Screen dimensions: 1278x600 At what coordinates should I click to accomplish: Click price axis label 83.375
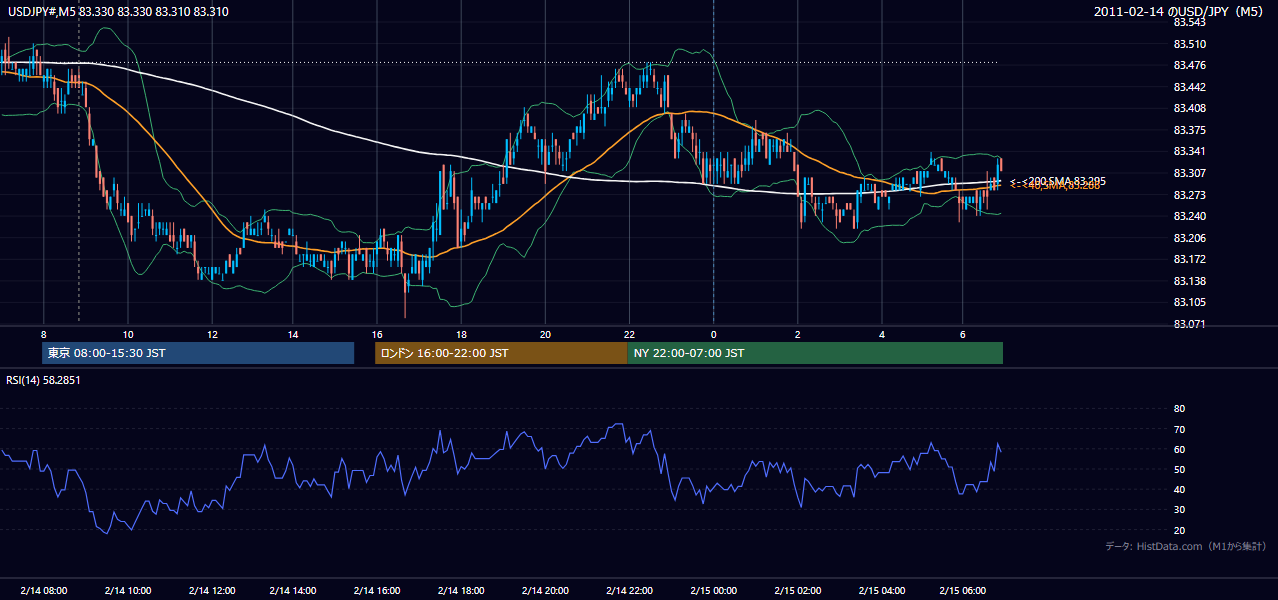(x=1189, y=130)
